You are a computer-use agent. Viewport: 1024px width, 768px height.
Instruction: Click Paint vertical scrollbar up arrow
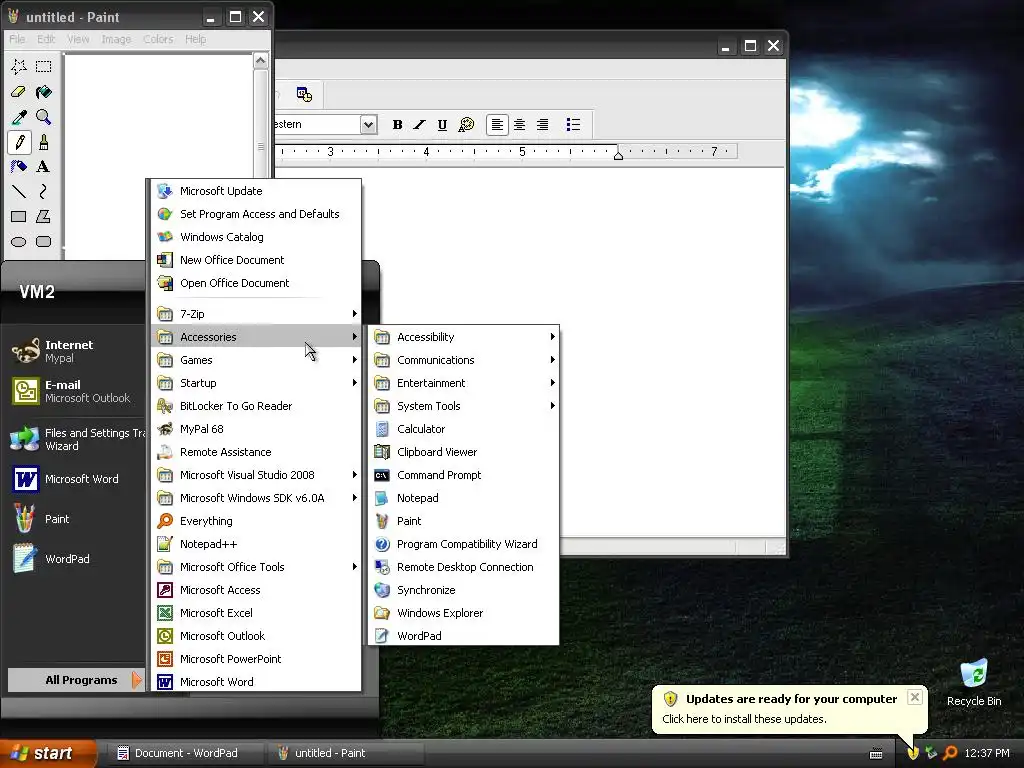point(261,61)
